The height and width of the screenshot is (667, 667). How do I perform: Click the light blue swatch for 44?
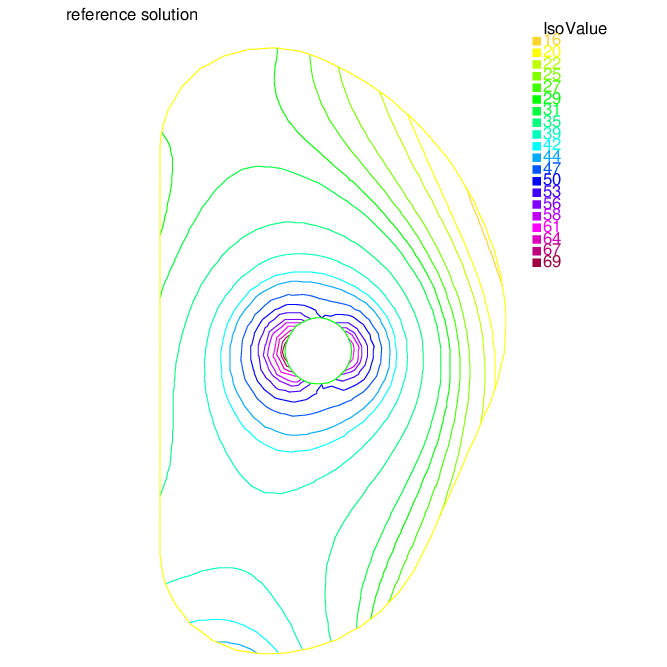pos(536,157)
